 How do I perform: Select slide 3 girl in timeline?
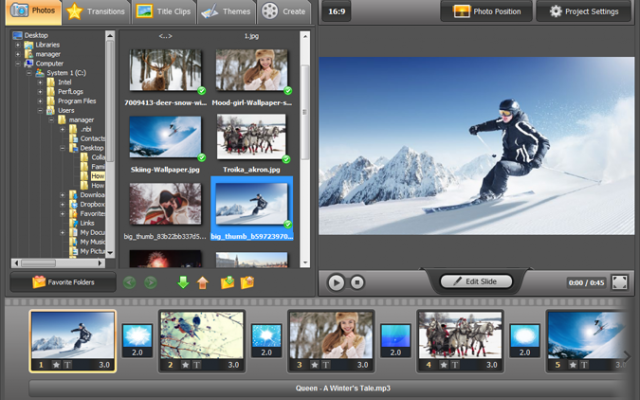pos(331,341)
